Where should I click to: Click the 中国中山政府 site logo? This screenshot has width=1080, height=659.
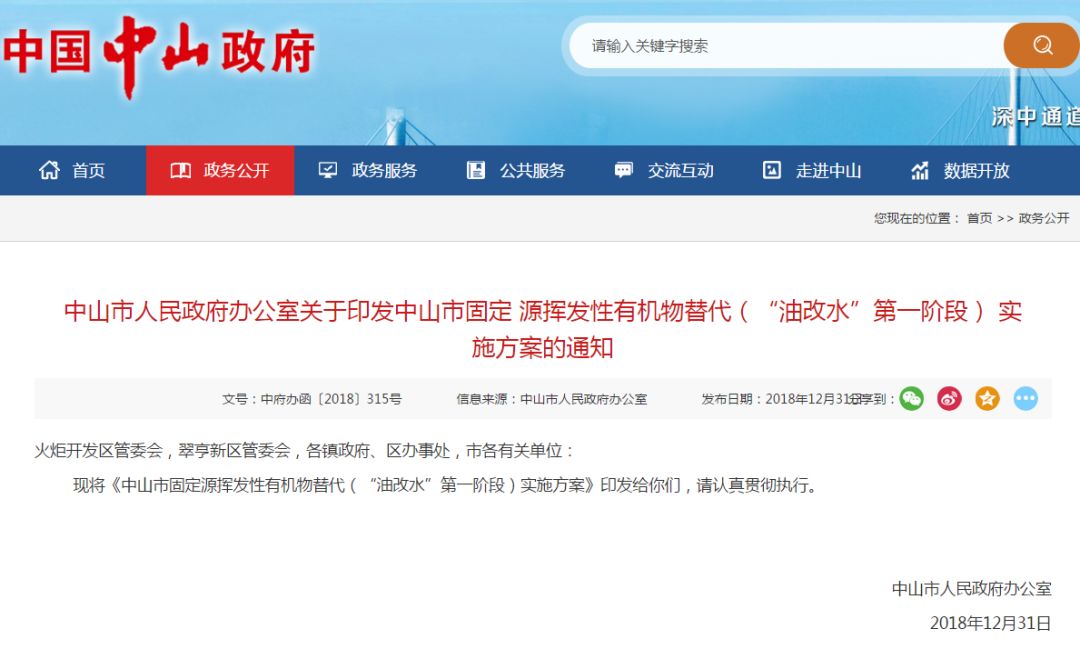click(159, 54)
